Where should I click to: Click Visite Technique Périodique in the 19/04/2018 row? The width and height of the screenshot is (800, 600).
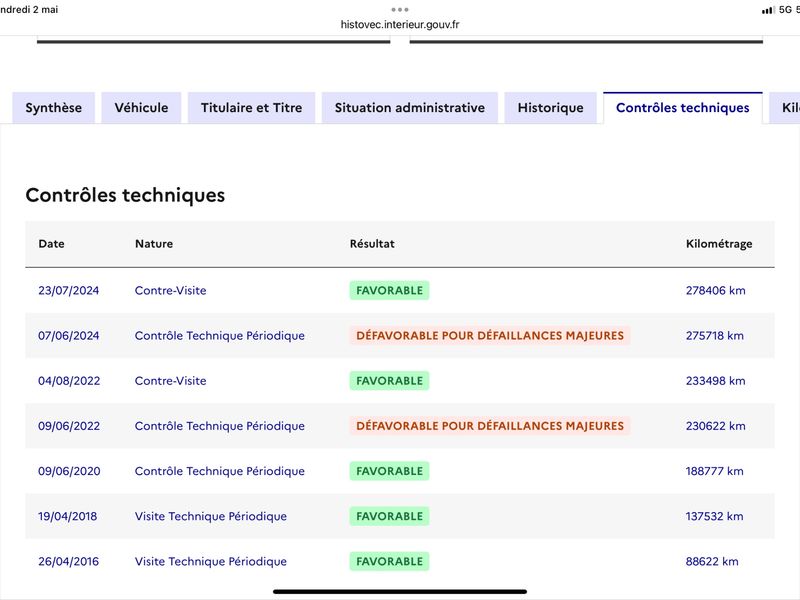pyautogui.click(x=211, y=516)
